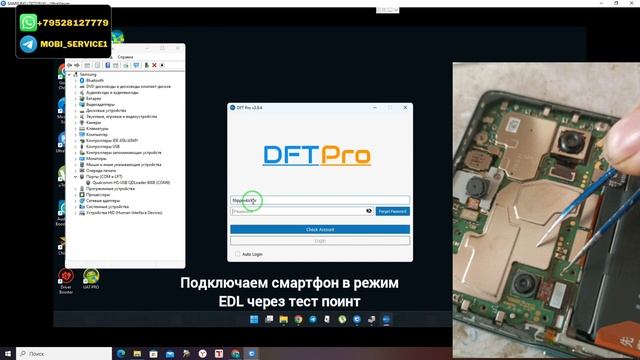Screen dimensions: 640x360
Task: Open Telegram in the inner taskbar
Action: (x=313, y=319)
